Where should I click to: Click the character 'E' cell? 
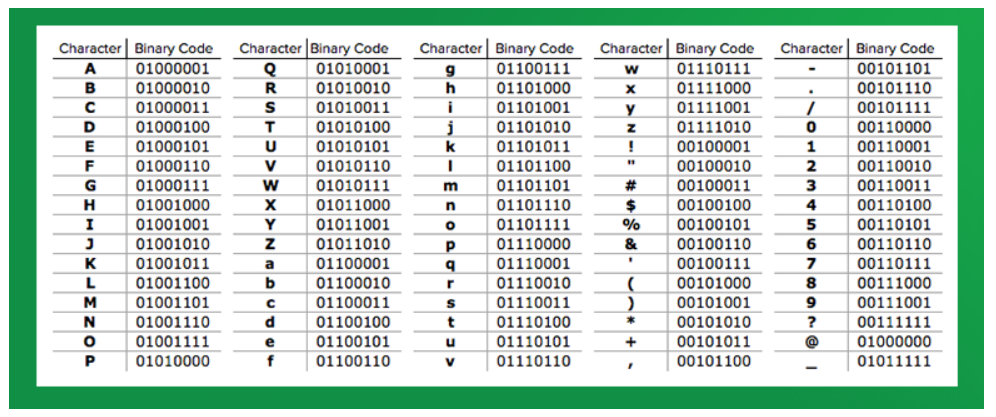(x=90, y=147)
